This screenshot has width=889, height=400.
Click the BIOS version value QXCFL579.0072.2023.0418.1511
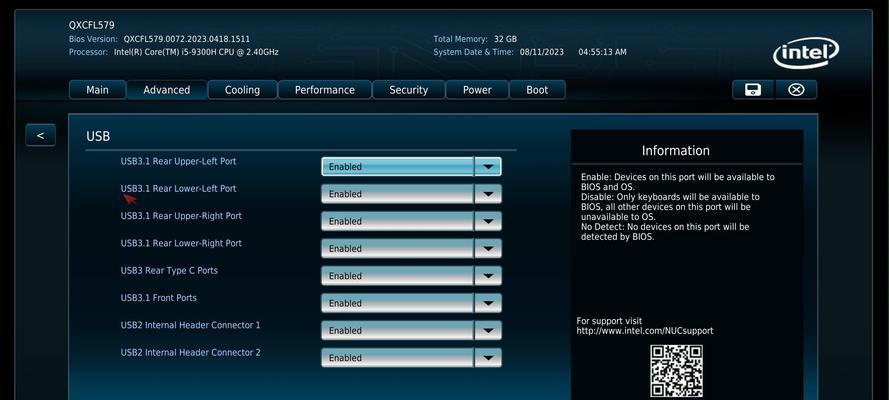point(187,39)
